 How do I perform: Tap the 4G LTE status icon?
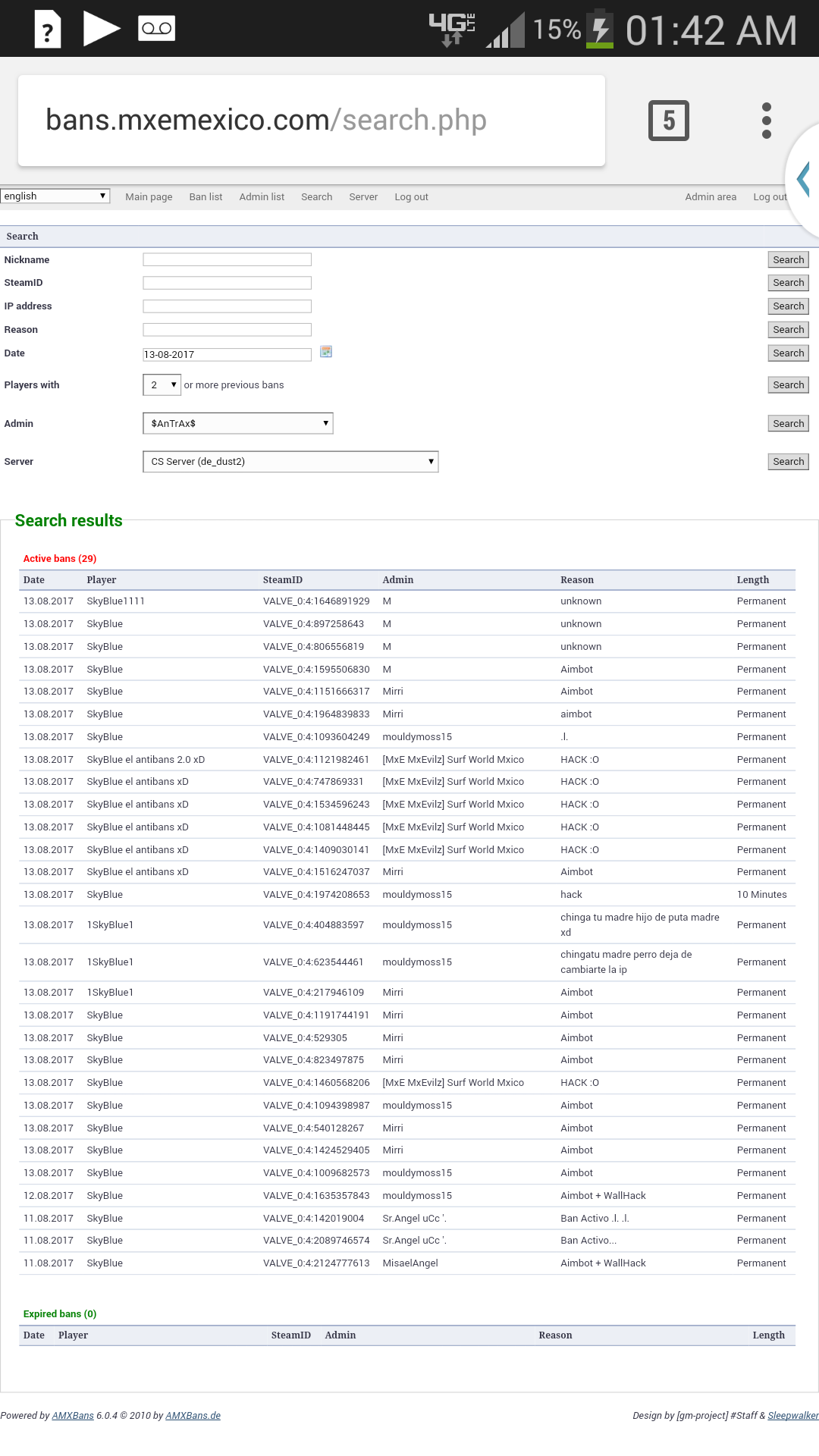[453, 30]
